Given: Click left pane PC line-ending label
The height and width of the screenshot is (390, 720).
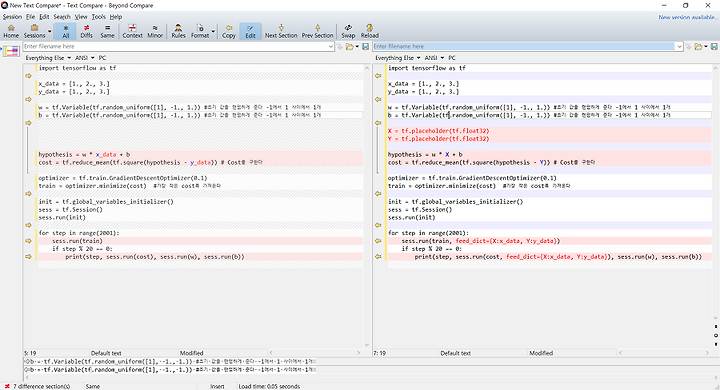Looking at the screenshot, I should coord(102,58).
